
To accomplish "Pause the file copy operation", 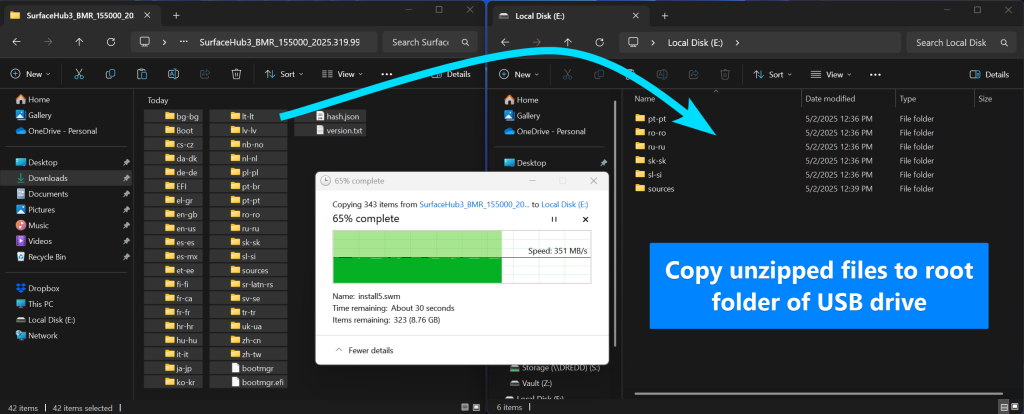I will [554, 219].
